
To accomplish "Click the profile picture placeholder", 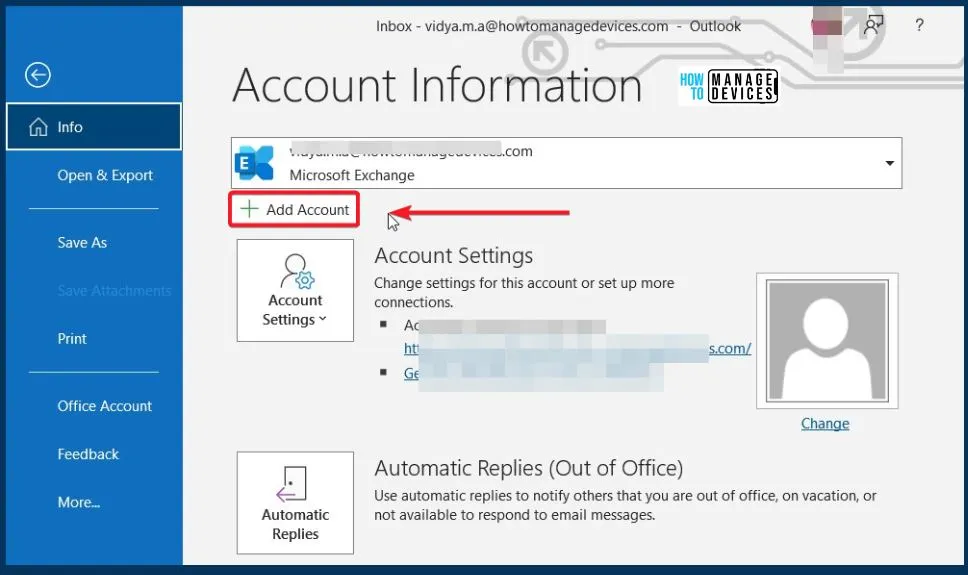I will click(x=827, y=341).
